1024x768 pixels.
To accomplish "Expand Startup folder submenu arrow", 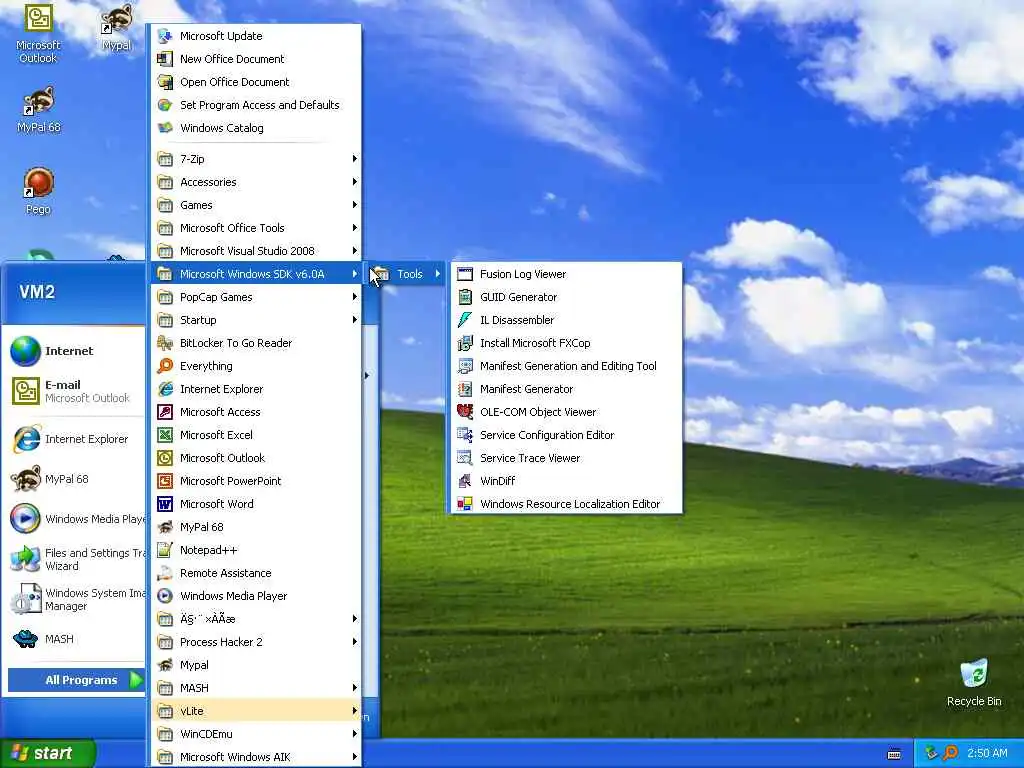I will (x=355, y=320).
